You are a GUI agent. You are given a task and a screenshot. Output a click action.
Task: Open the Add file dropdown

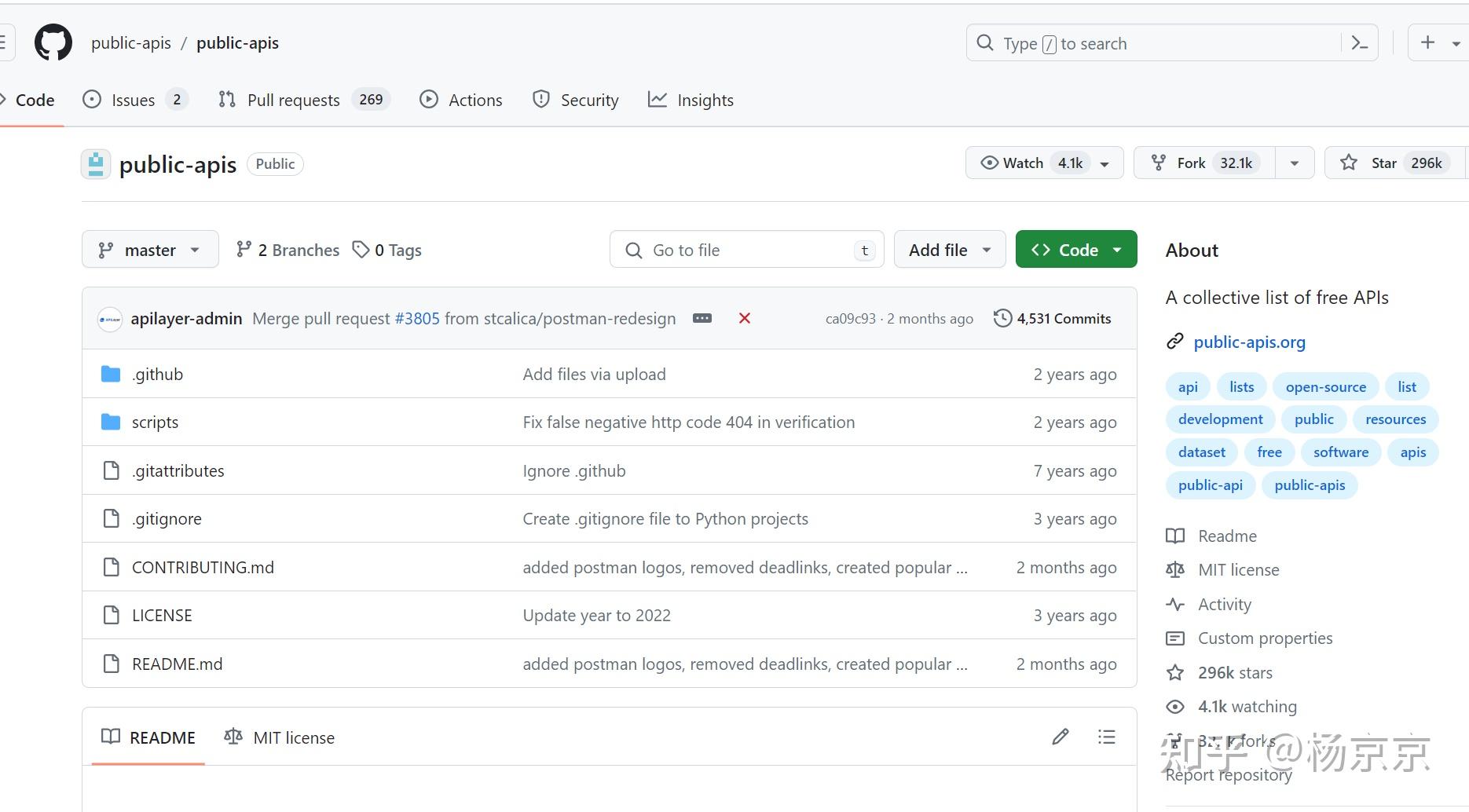(950, 250)
